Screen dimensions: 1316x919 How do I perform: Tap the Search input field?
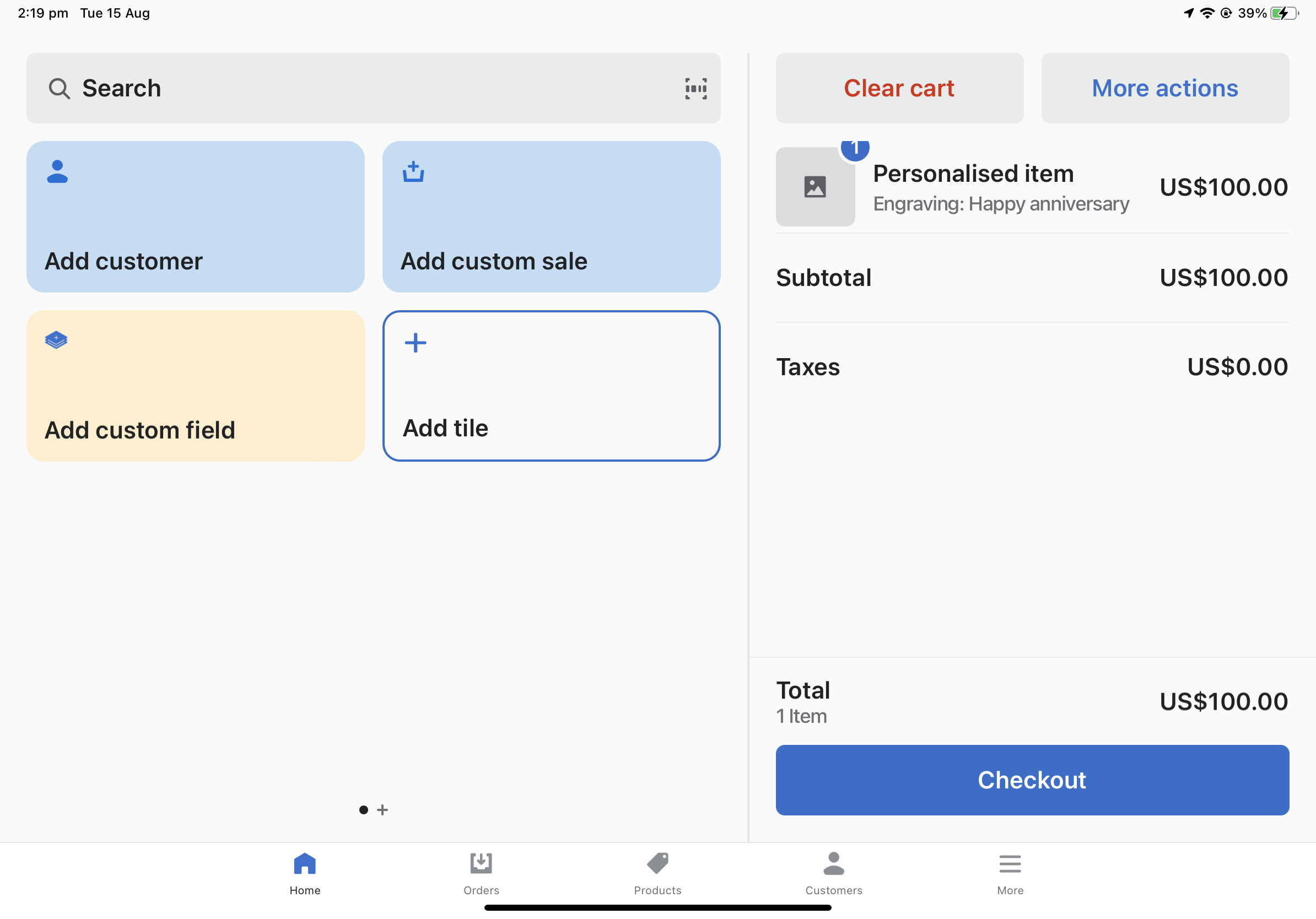click(374, 88)
